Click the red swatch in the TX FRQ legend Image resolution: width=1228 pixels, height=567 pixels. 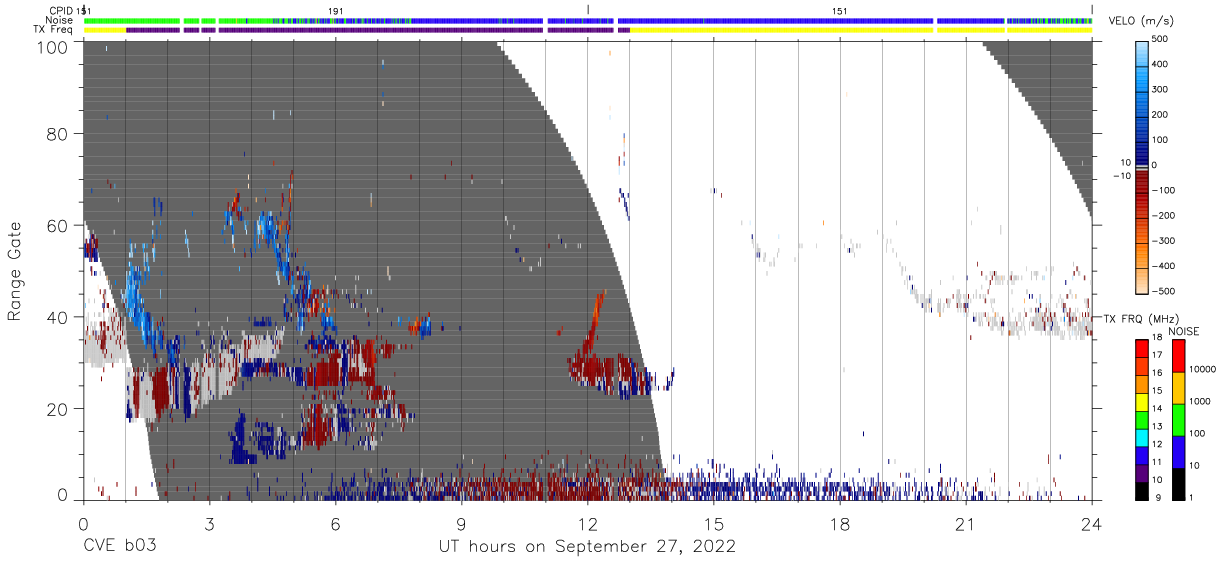click(x=1142, y=348)
